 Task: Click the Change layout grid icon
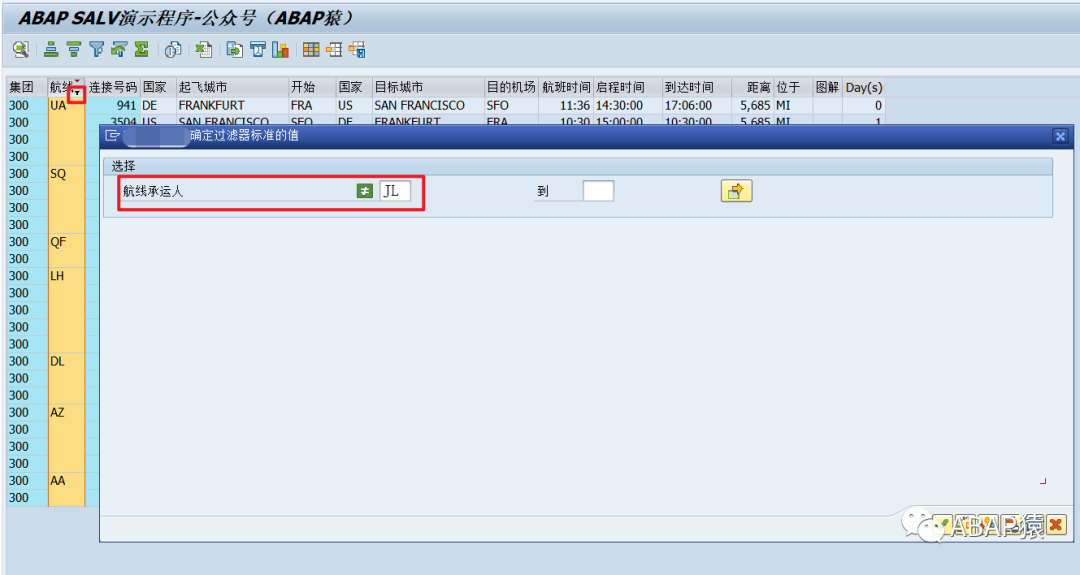point(311,50)
